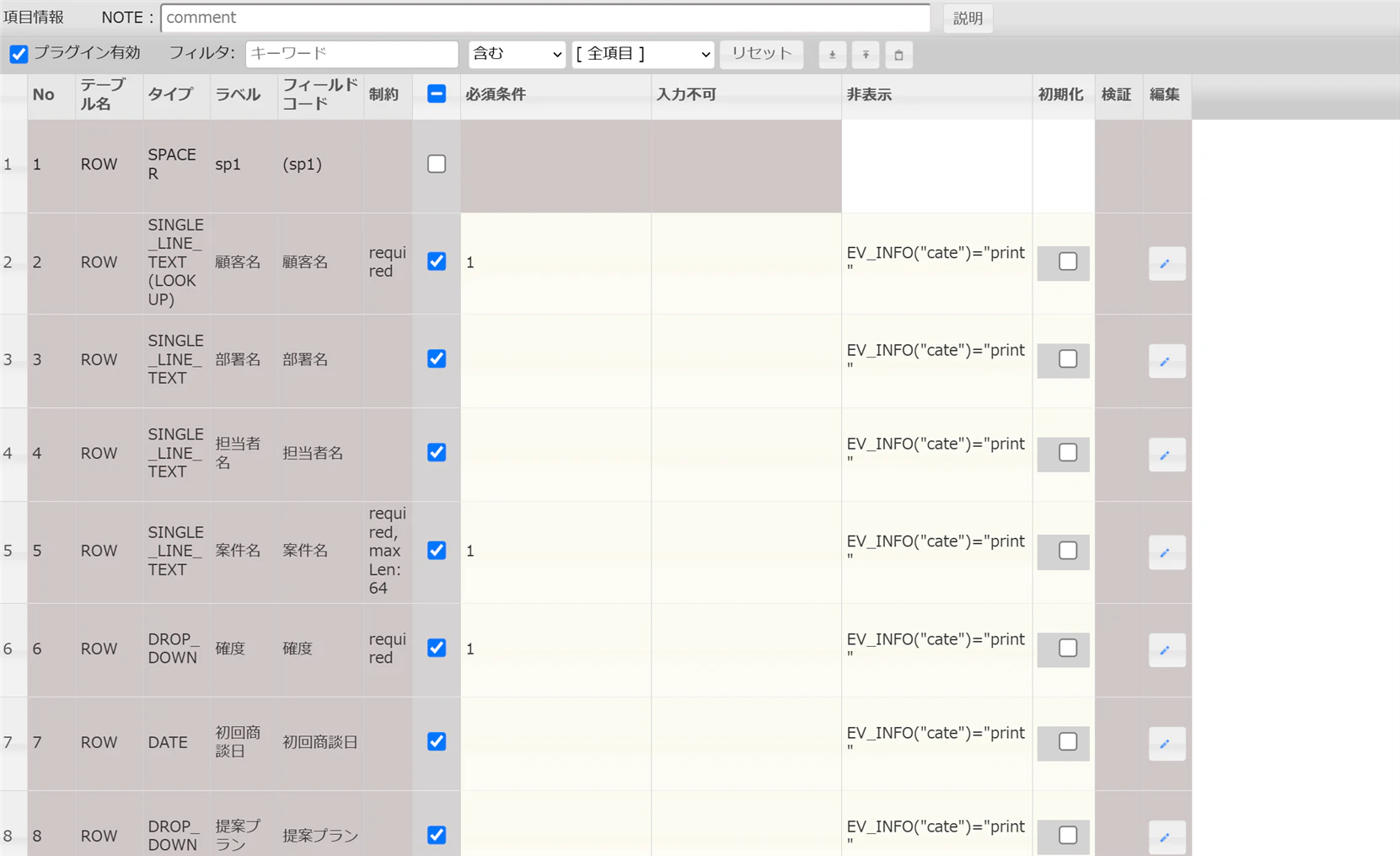
Task: Click the edit pencil for the 担当者名 row
Action: pyautogui.click(x=1167, y=455)
